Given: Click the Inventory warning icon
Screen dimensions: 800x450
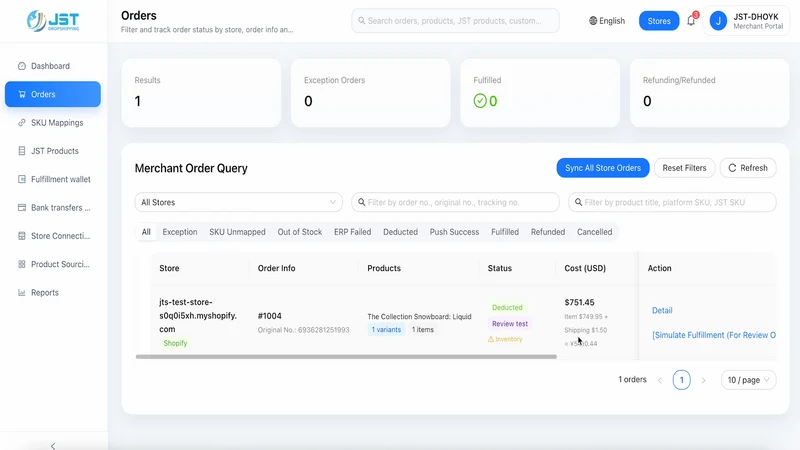Looking at the screenshot, I should point(491,339).
